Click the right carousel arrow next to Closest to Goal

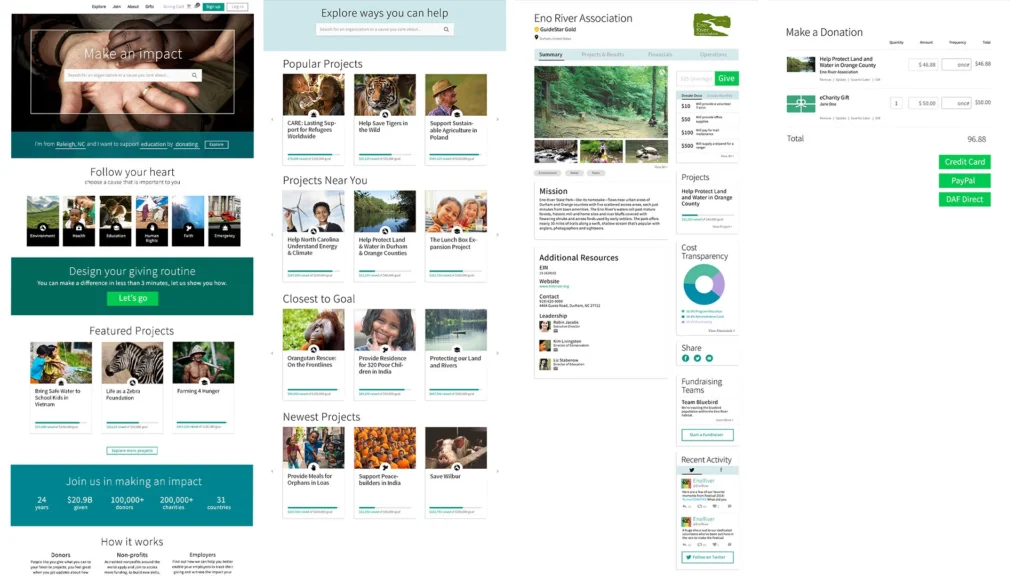[x=498, y=353]
